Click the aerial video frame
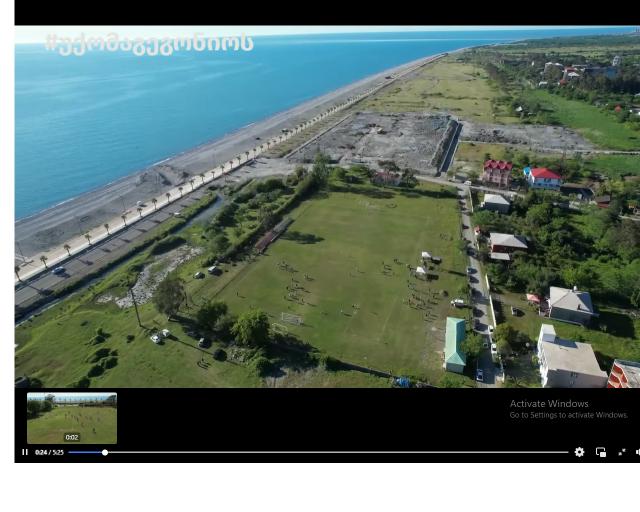Viewport: 640px width, 512px height. click(327, 207)
